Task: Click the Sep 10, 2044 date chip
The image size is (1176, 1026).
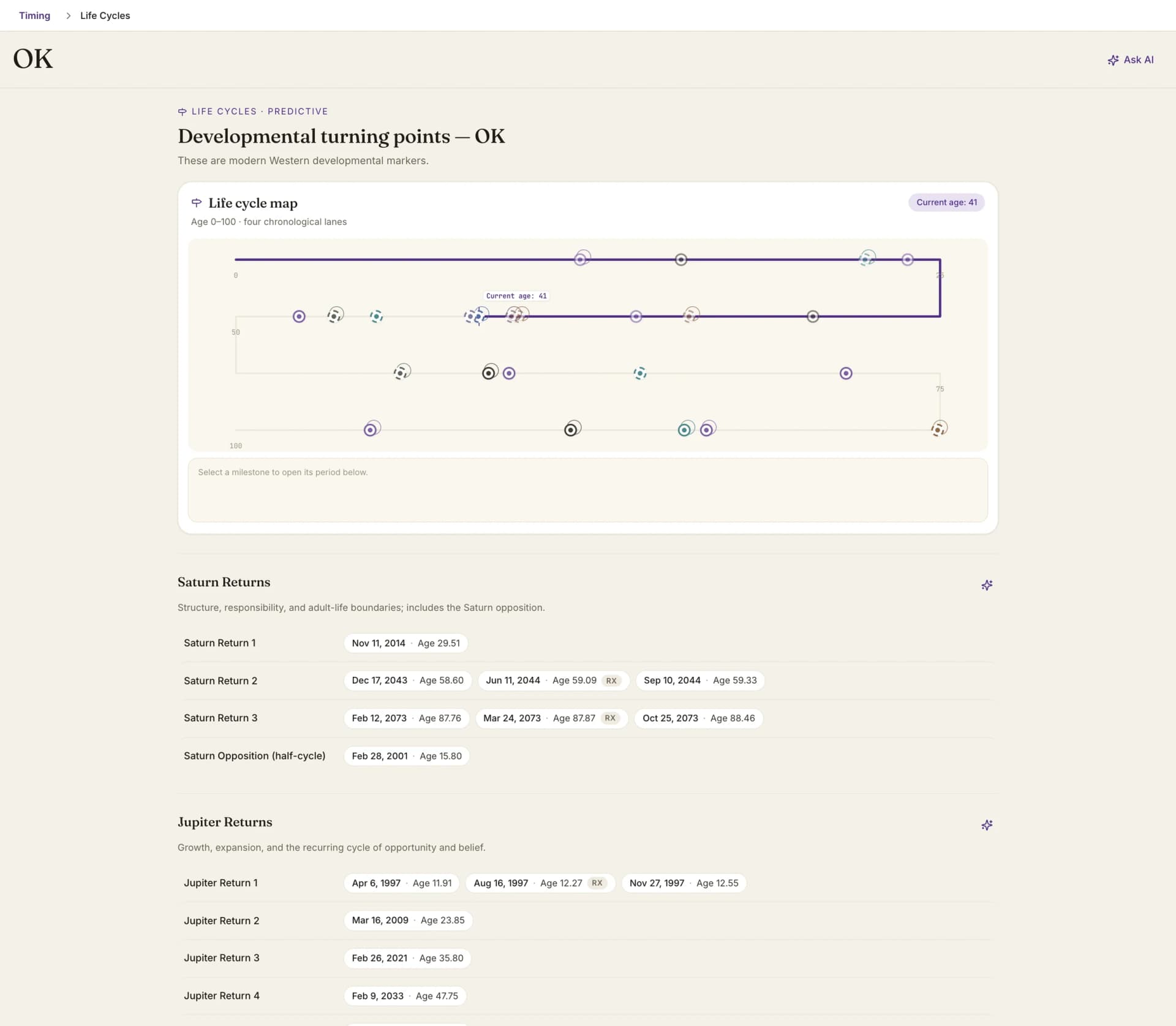Action: click(x=700, y=681)
